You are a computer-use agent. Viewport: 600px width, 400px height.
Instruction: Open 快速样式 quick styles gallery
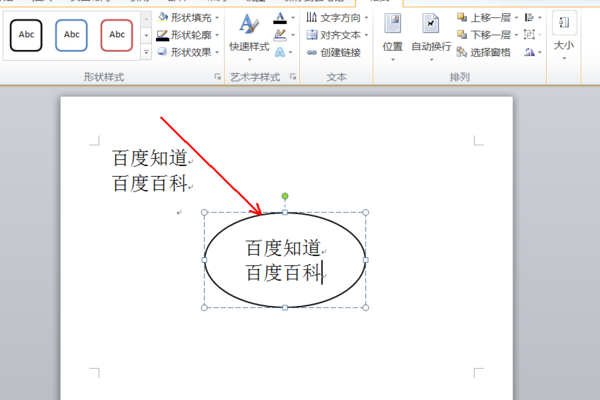click(249, 36)
